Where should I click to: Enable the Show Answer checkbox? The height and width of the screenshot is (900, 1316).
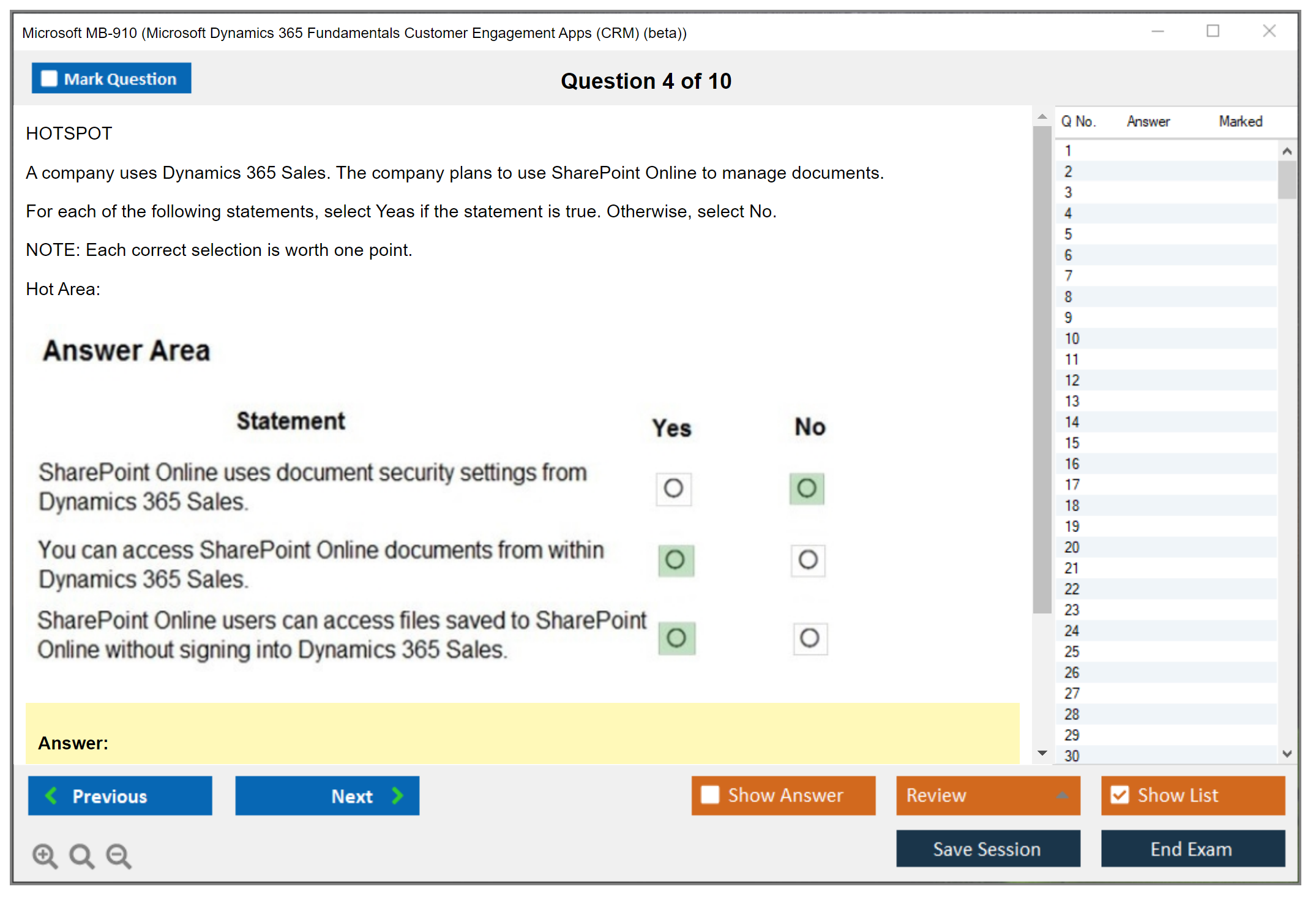coord(710,795)
